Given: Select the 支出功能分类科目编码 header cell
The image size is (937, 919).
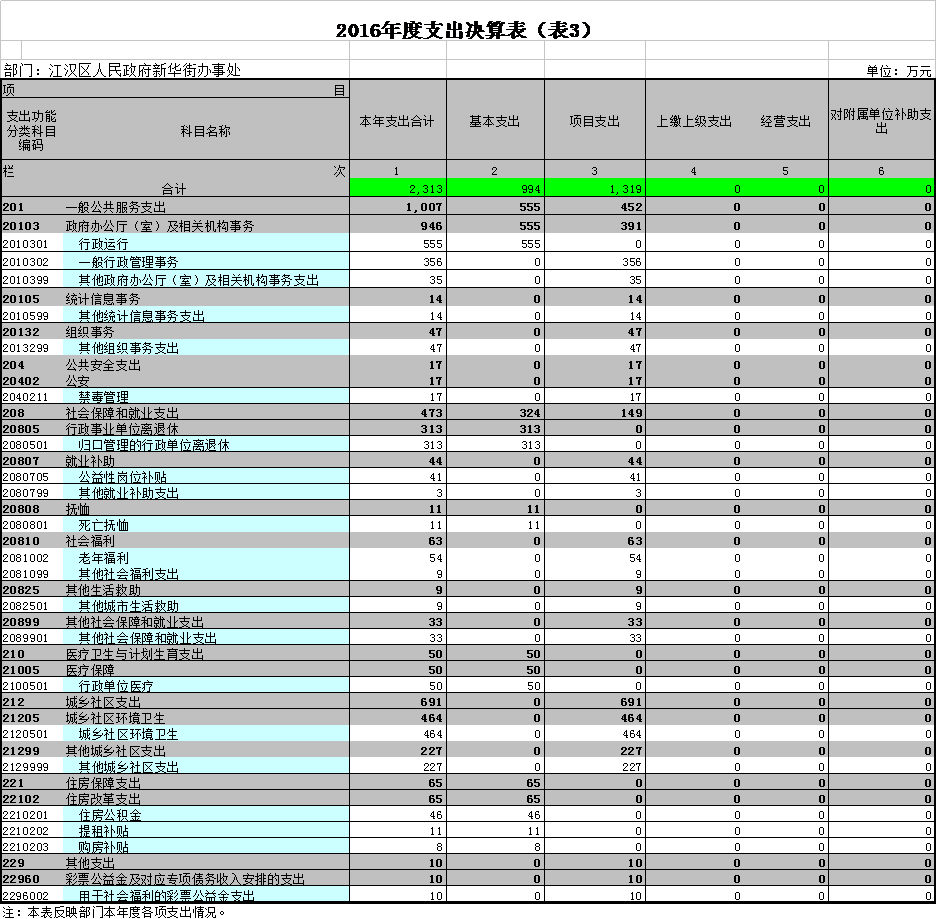Looking at the screenshot, I should 31,131.
